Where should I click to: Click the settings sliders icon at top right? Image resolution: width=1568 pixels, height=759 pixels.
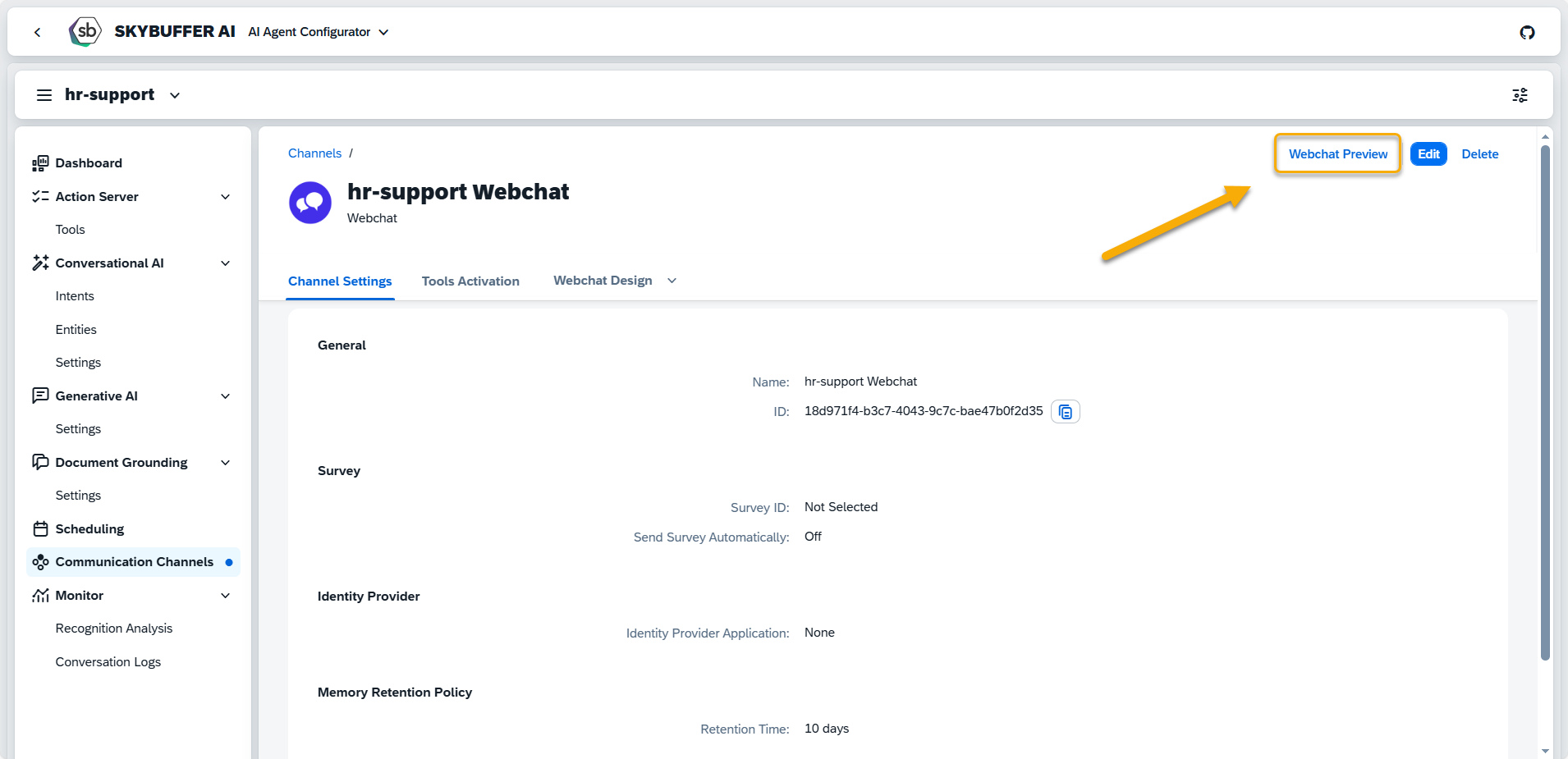tap(1520, 95)
